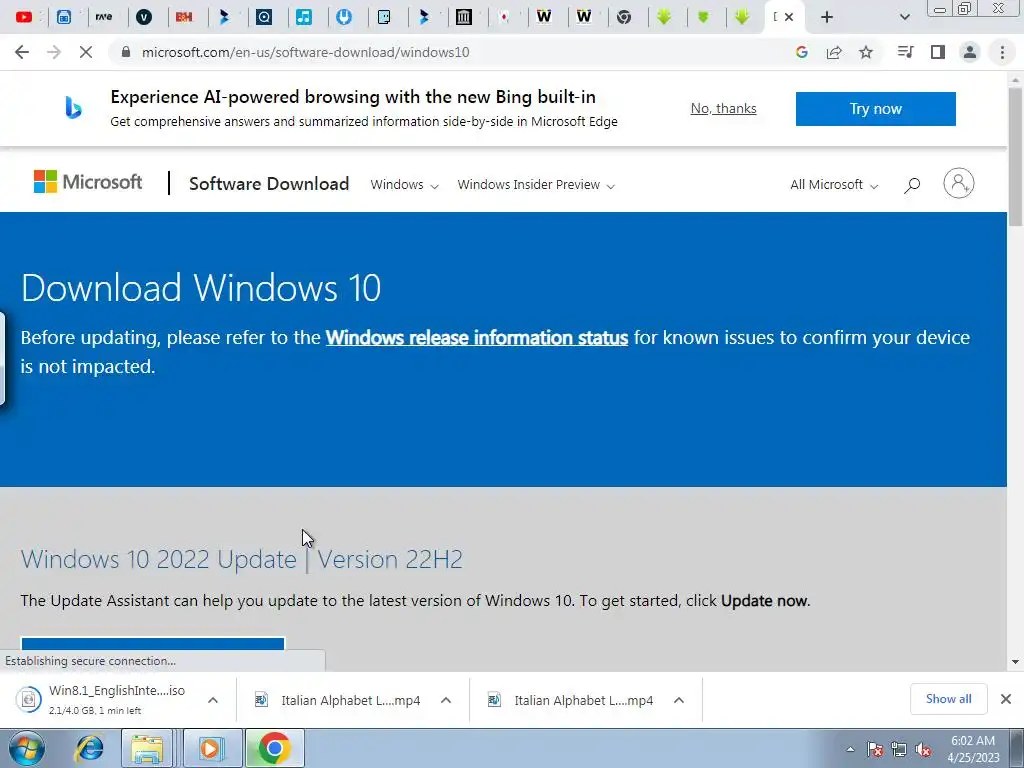Image resolution: width=1024 pixels, height=768 pixels.
Task: Dismiss banner with No, thanks
Action: 724,108
